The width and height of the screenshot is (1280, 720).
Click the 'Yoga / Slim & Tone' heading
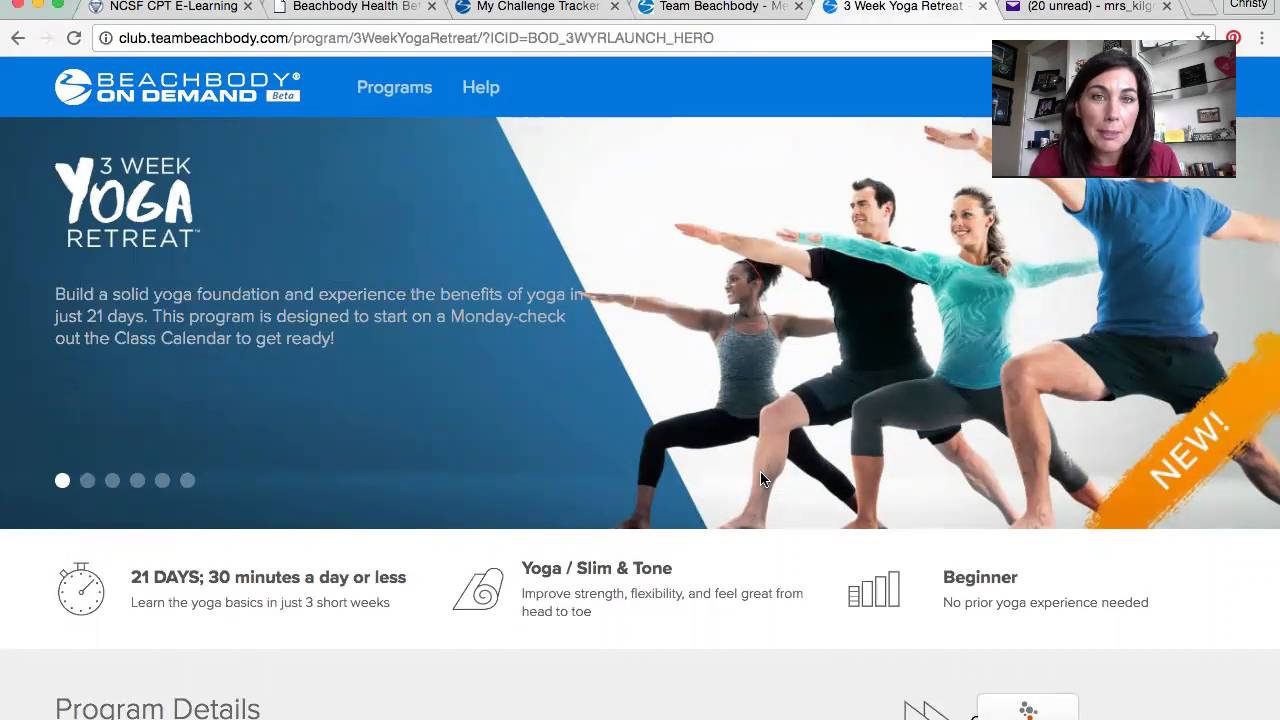click(x=596, y=568)
